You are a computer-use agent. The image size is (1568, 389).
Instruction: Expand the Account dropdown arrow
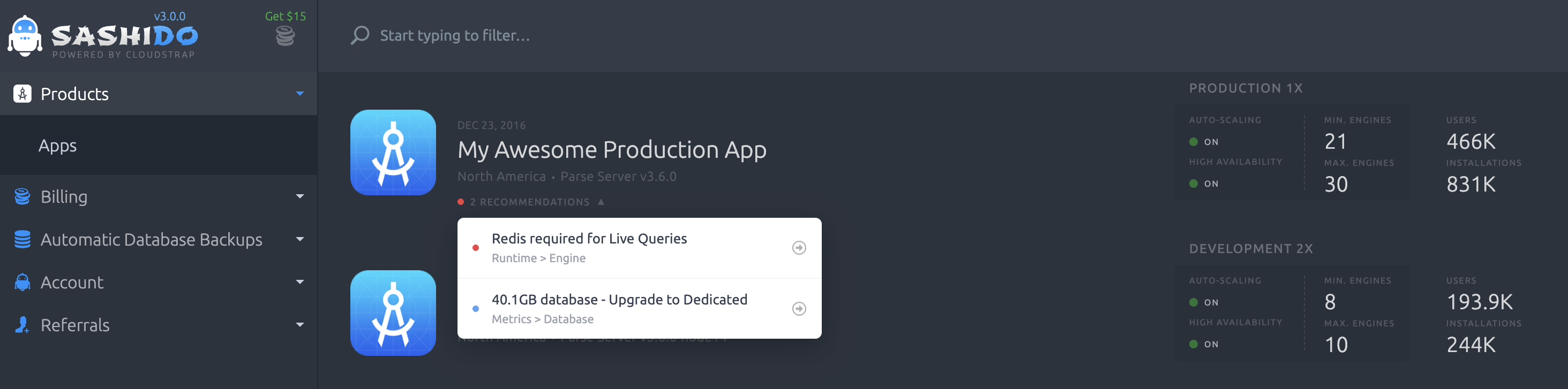point(299,282)
